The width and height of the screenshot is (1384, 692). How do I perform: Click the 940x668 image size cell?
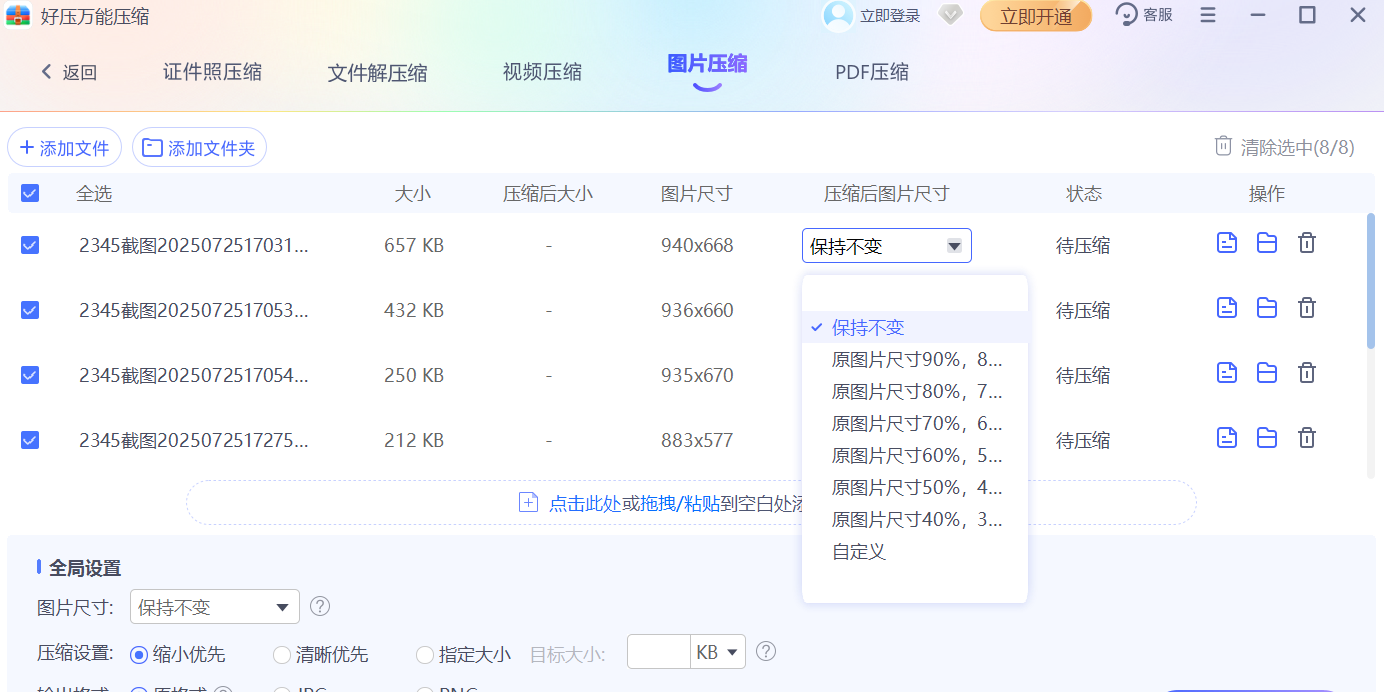(697, 245)
